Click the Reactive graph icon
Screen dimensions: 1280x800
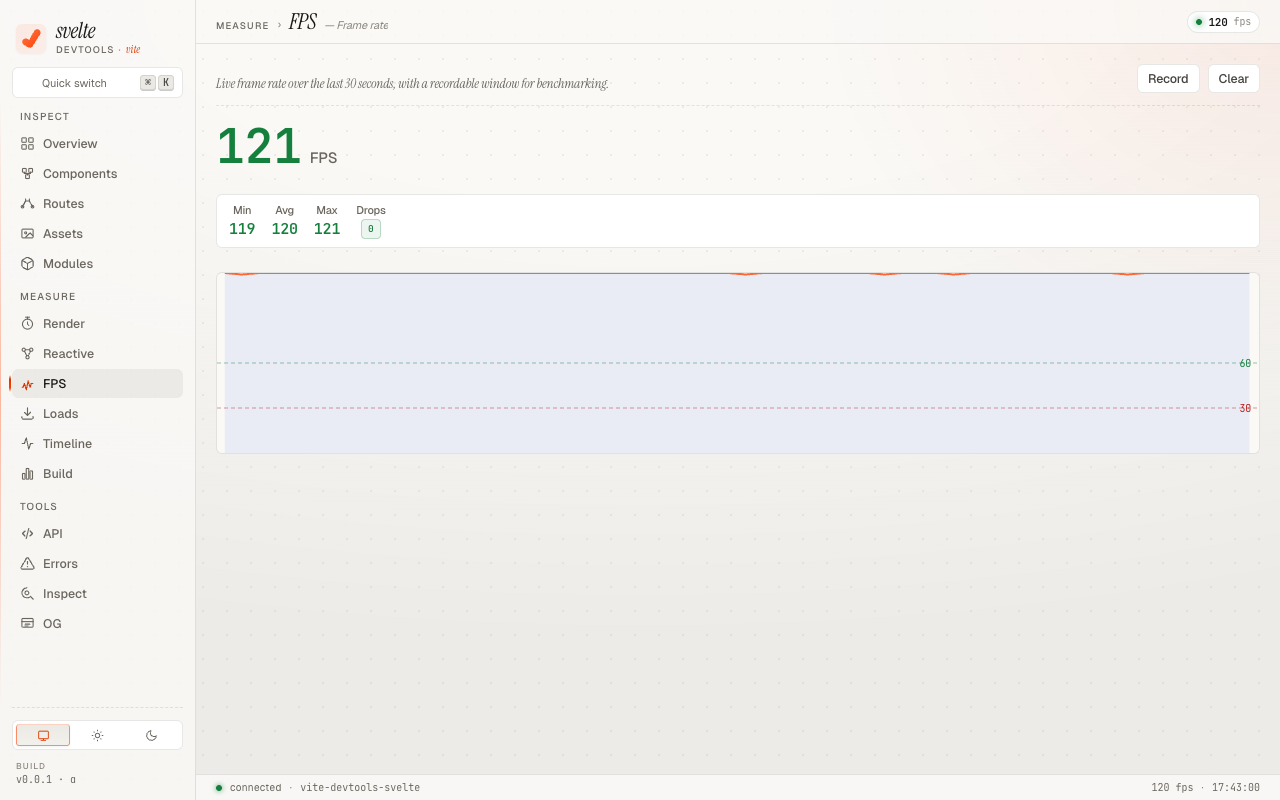(x=28, y=353)
